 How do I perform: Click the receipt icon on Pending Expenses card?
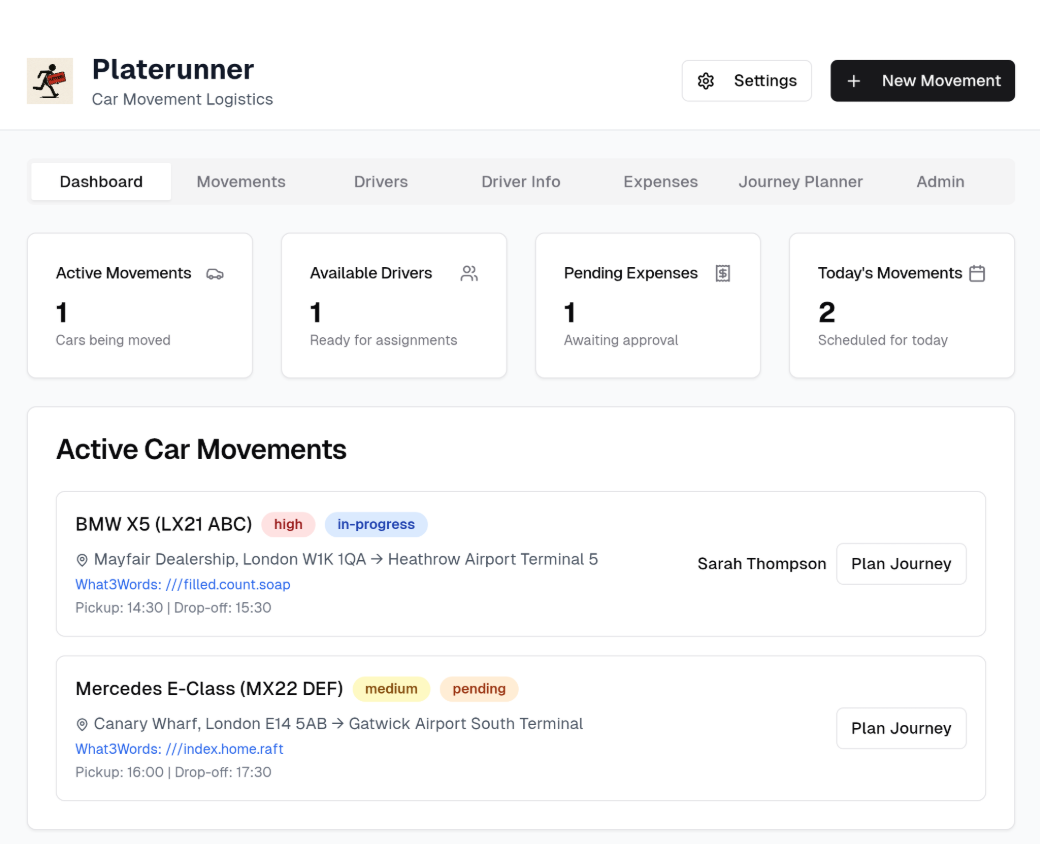pyautogui.click(x=723, y=274)
